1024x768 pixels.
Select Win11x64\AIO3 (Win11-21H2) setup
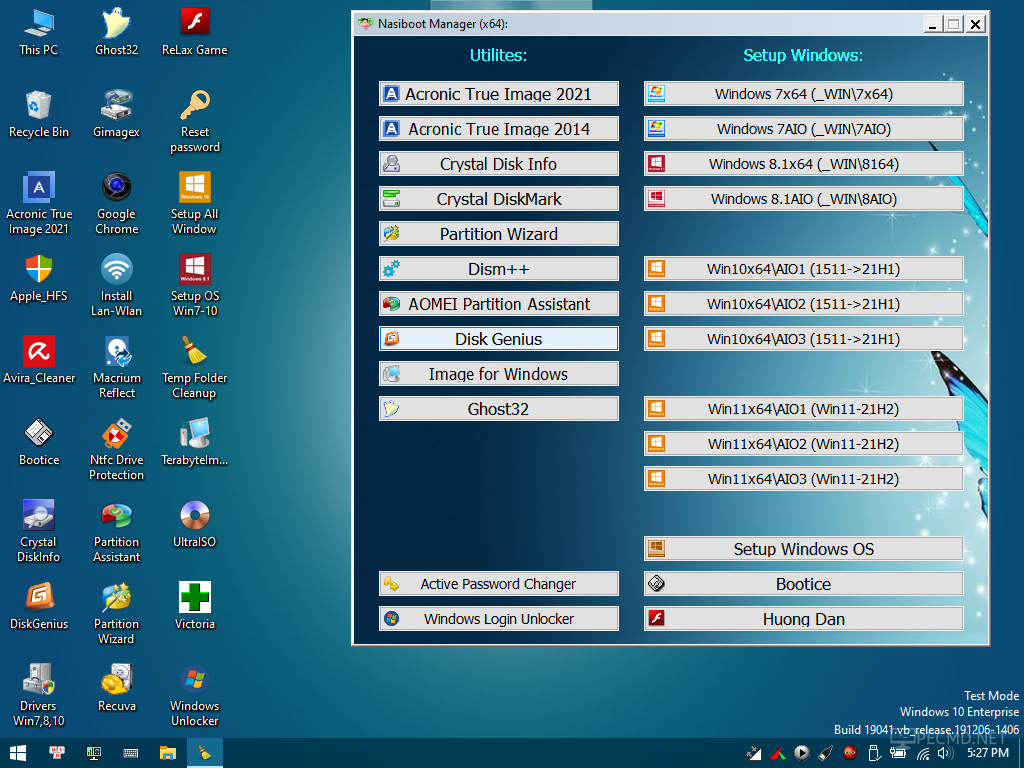[803, 479]
